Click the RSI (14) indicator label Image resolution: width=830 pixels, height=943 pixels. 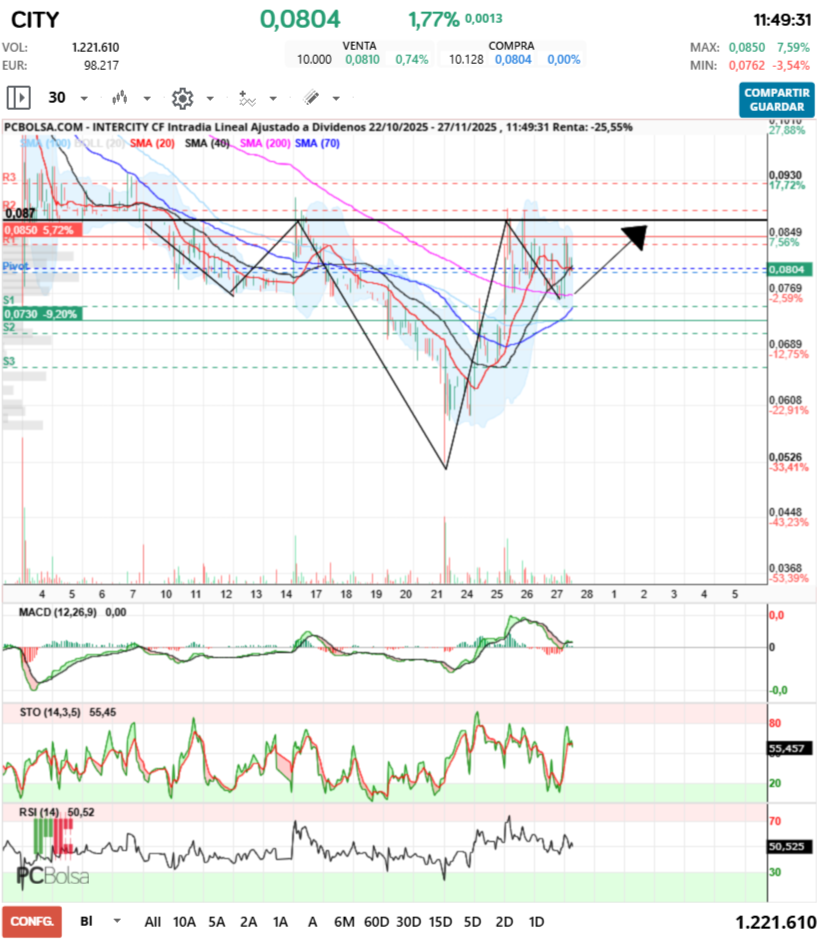pos(39,812)
